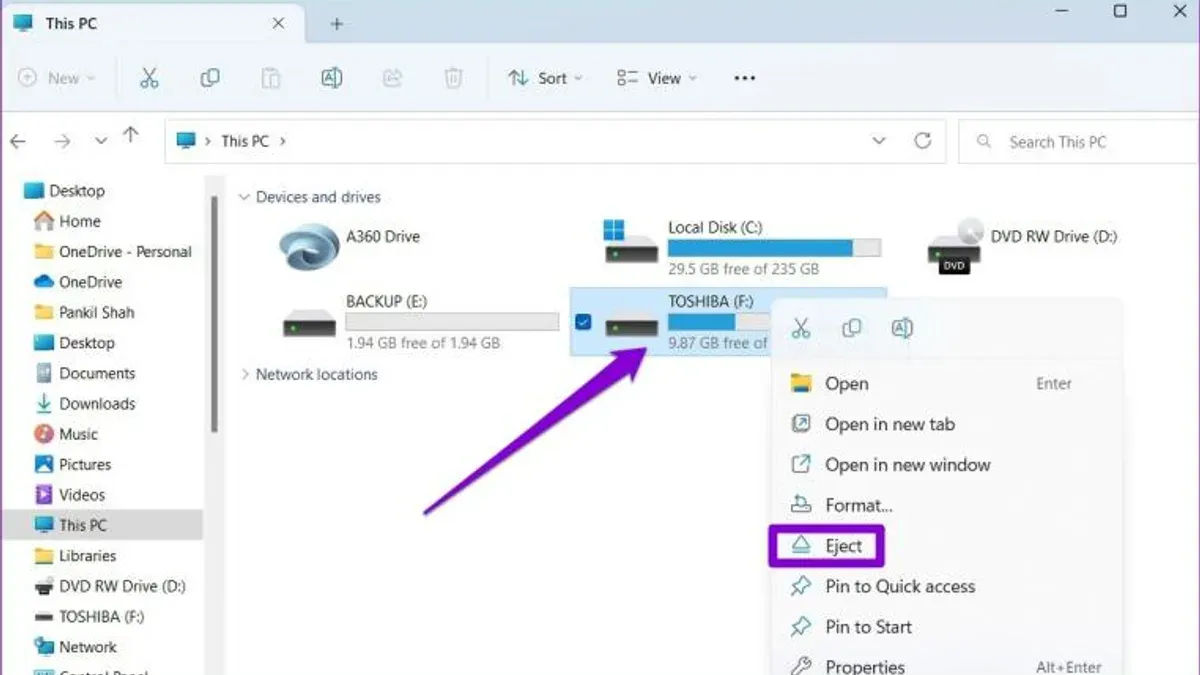Click the Cut scissors icon in toolbar
This screenshot has width=1200, height=675.
[149, 78]
